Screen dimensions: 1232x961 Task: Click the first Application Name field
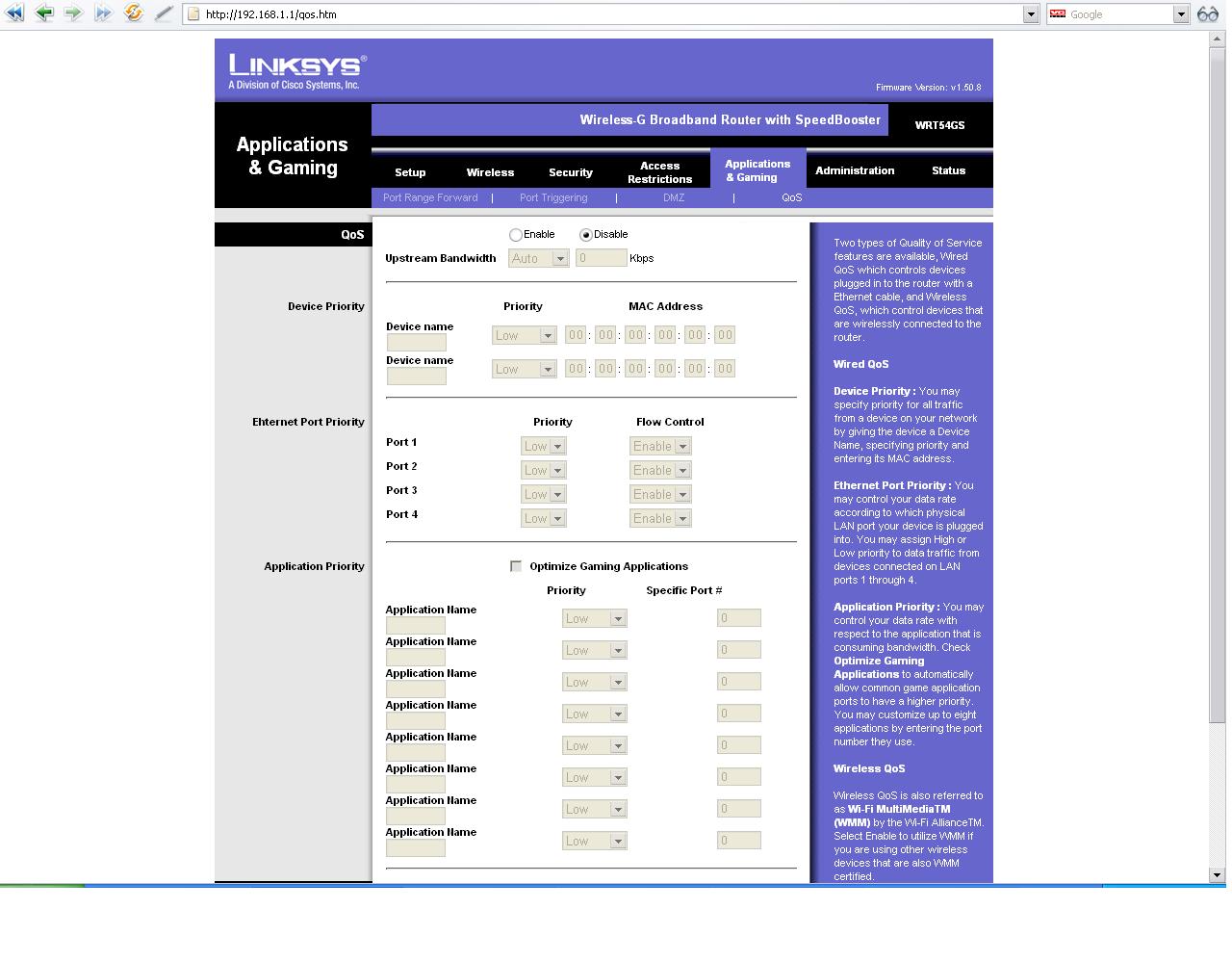pyautogui.click(x=416, y=626)
